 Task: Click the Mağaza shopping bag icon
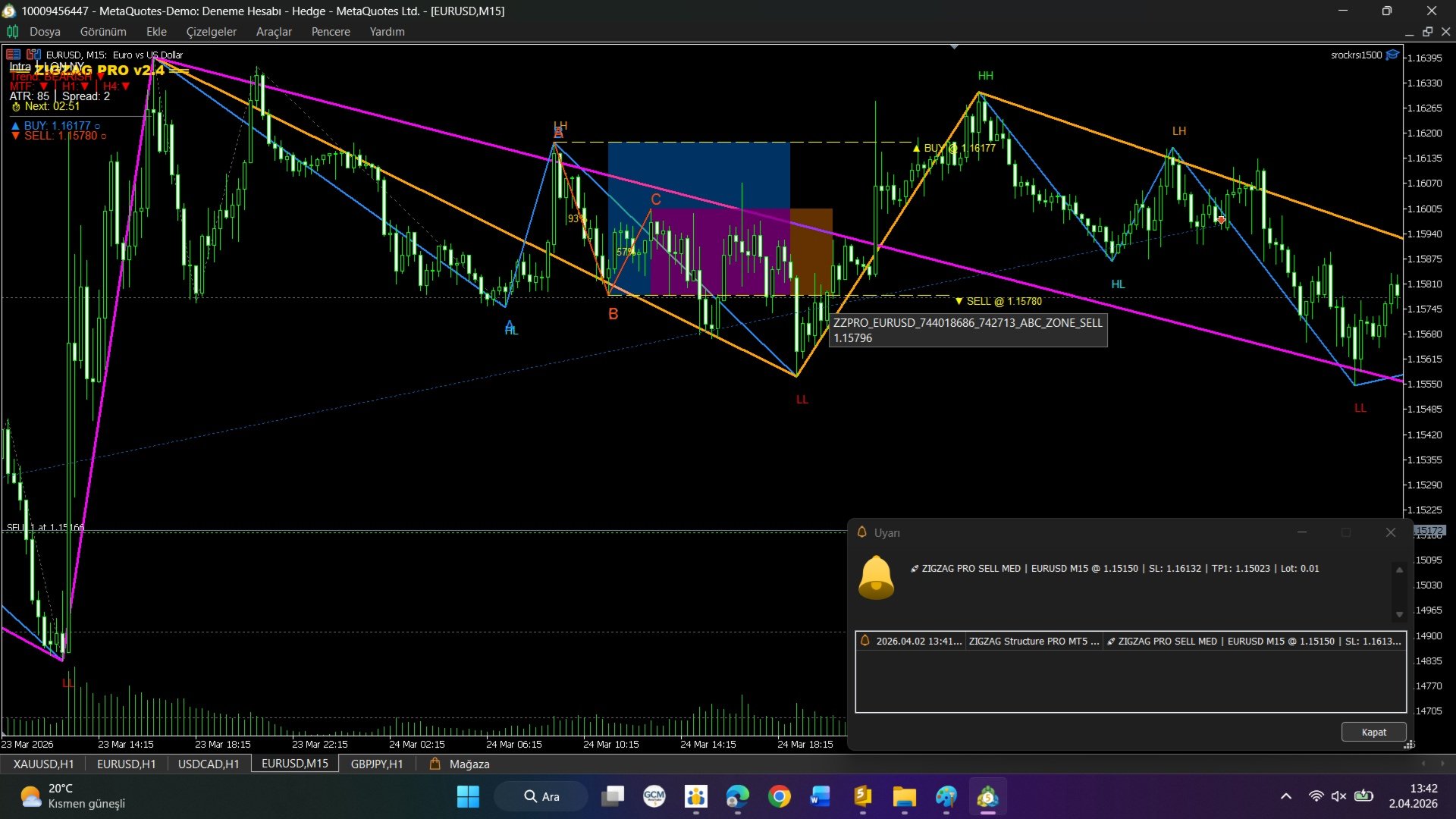coord(435,764)
